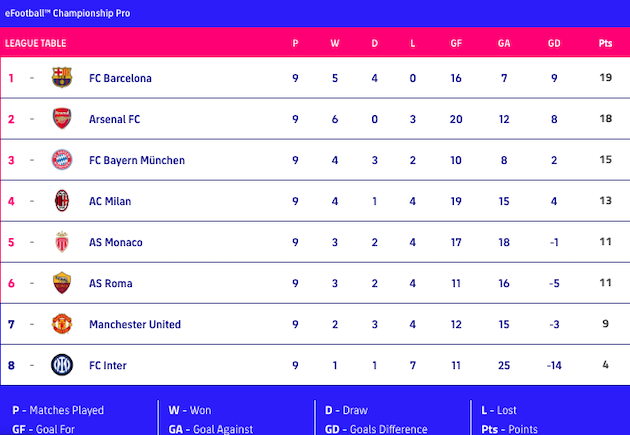Viewport: 630px width, 435px height.
Task: Click the Arsenal FC club crest
Action: tap(62, 119)
